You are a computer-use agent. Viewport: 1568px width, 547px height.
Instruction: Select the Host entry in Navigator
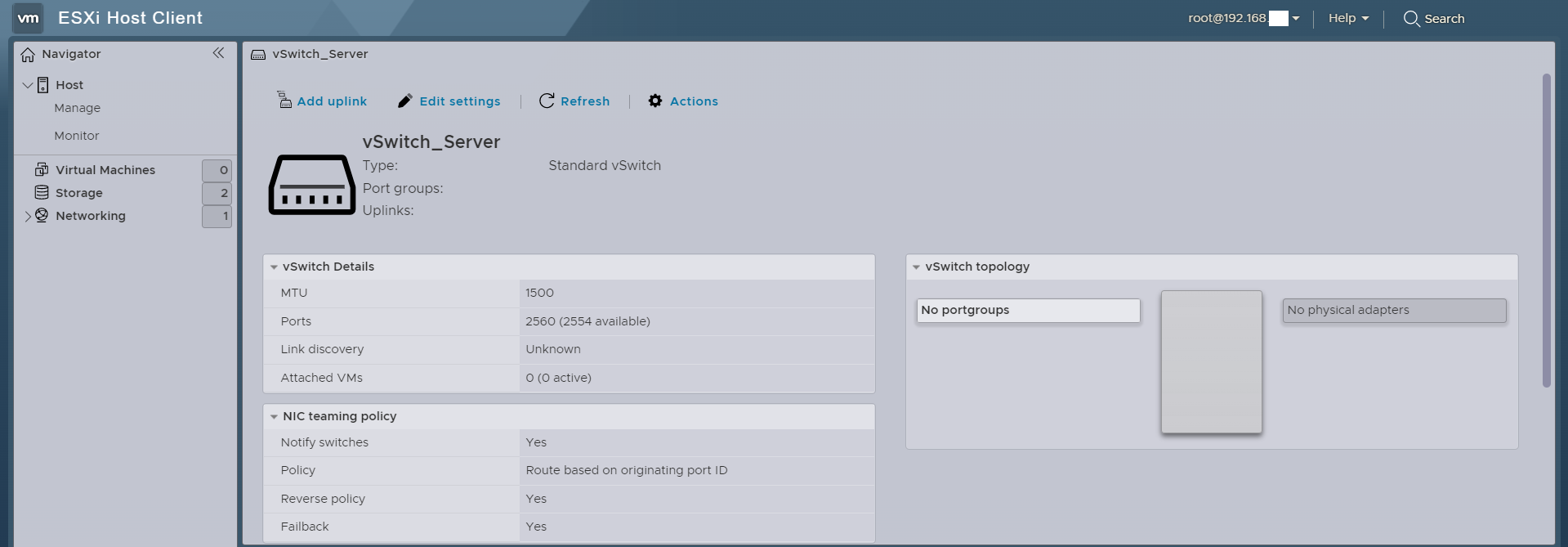(69, 85)
